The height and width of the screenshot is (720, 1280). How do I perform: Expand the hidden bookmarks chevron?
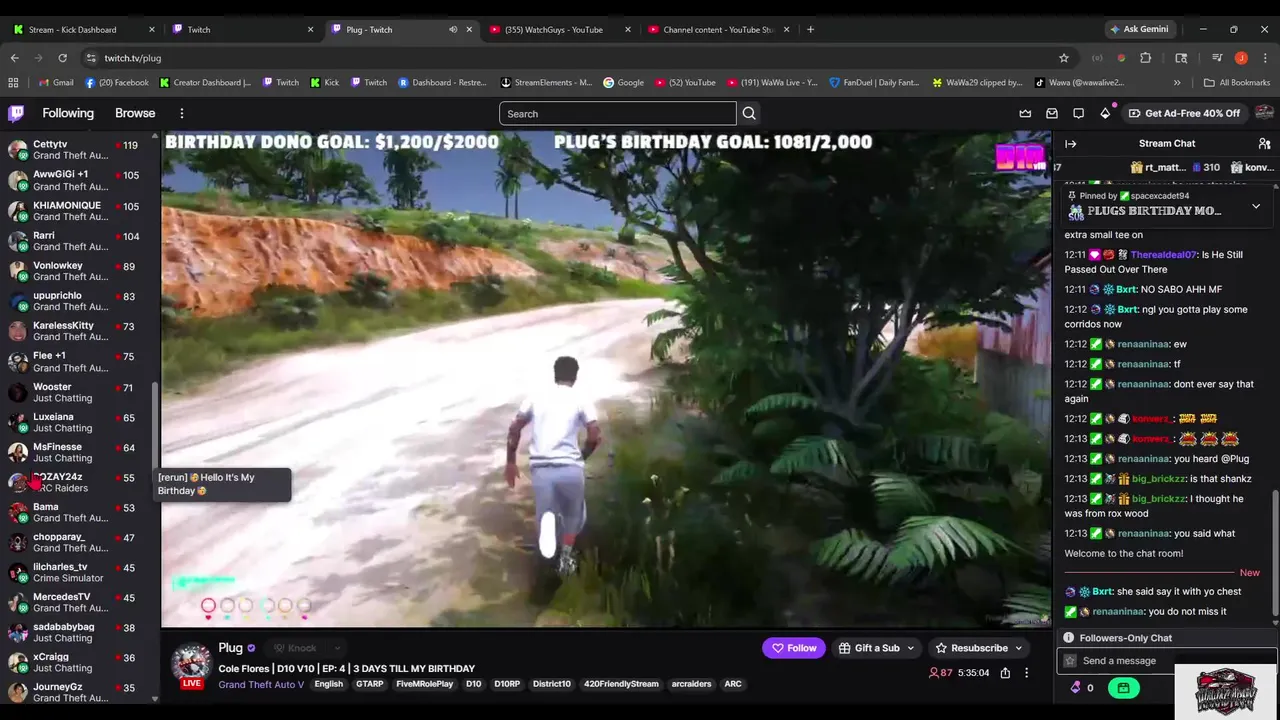tap(1177, 83)
